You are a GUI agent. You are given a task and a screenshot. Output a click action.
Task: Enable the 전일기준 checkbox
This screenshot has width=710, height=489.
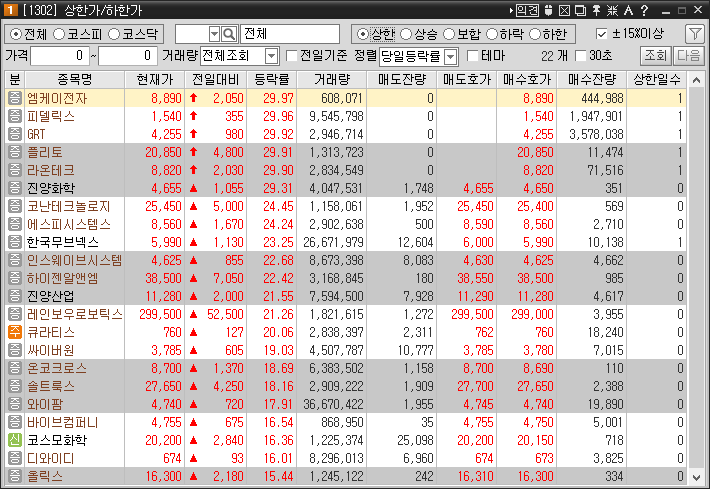point(292,56)
